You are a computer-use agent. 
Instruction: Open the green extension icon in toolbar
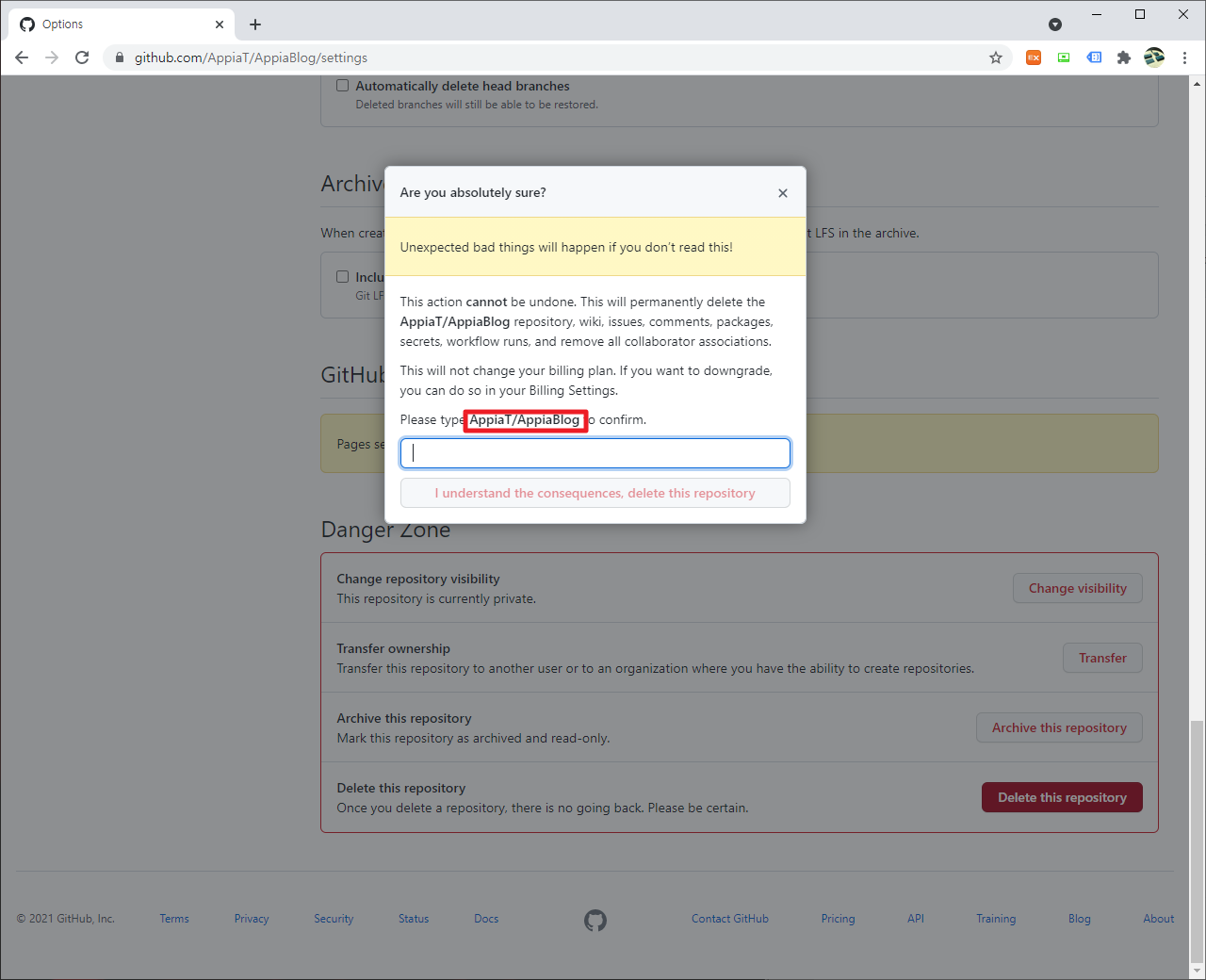(1064, 57)
